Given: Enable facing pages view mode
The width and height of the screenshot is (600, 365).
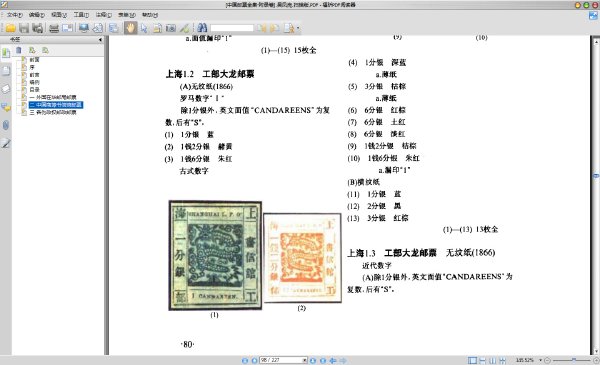Looking at the screenshot, I should pos(492,360).
